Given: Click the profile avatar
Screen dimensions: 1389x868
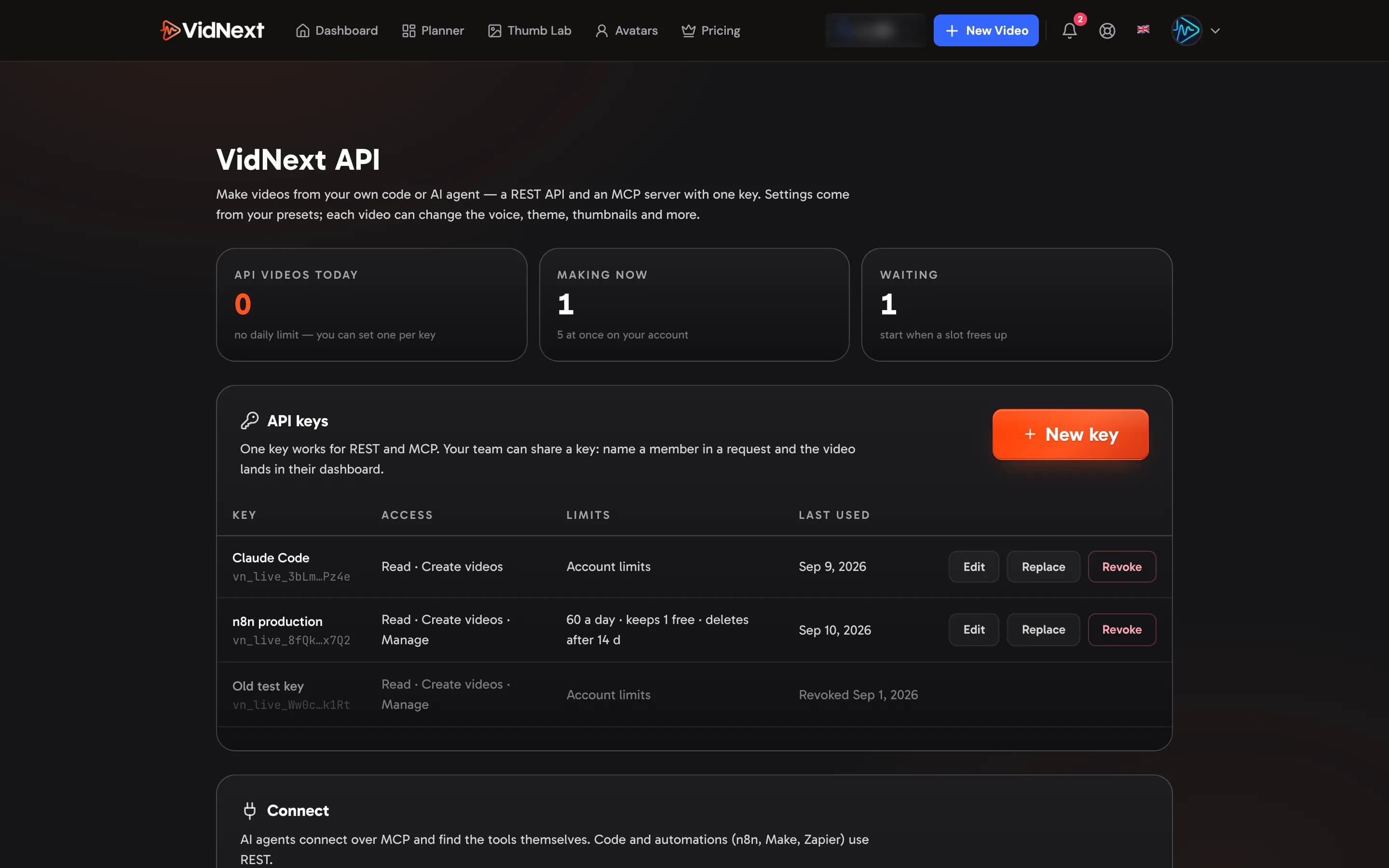Looking at the screenshot, I should click(x=1186, y=30).
